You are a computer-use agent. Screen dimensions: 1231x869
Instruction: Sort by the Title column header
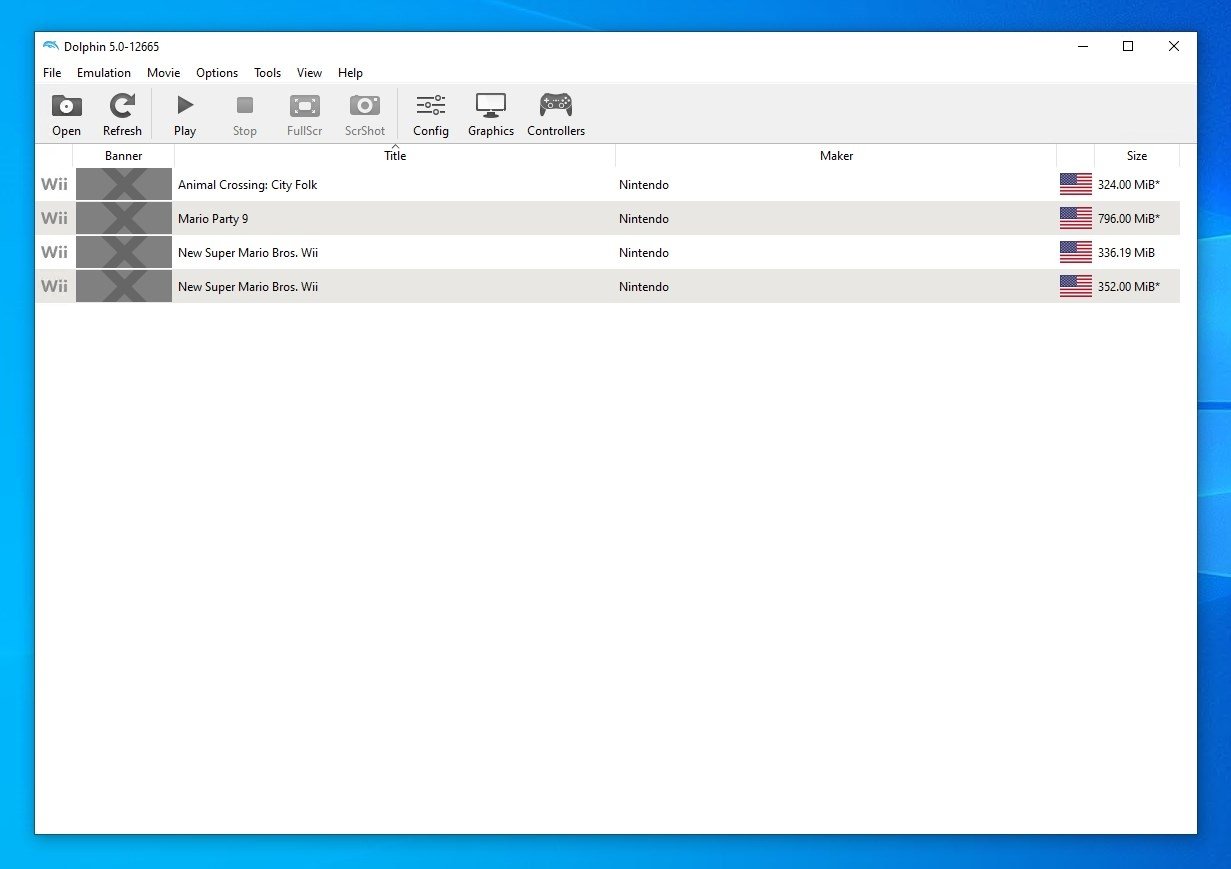(395, 156)
